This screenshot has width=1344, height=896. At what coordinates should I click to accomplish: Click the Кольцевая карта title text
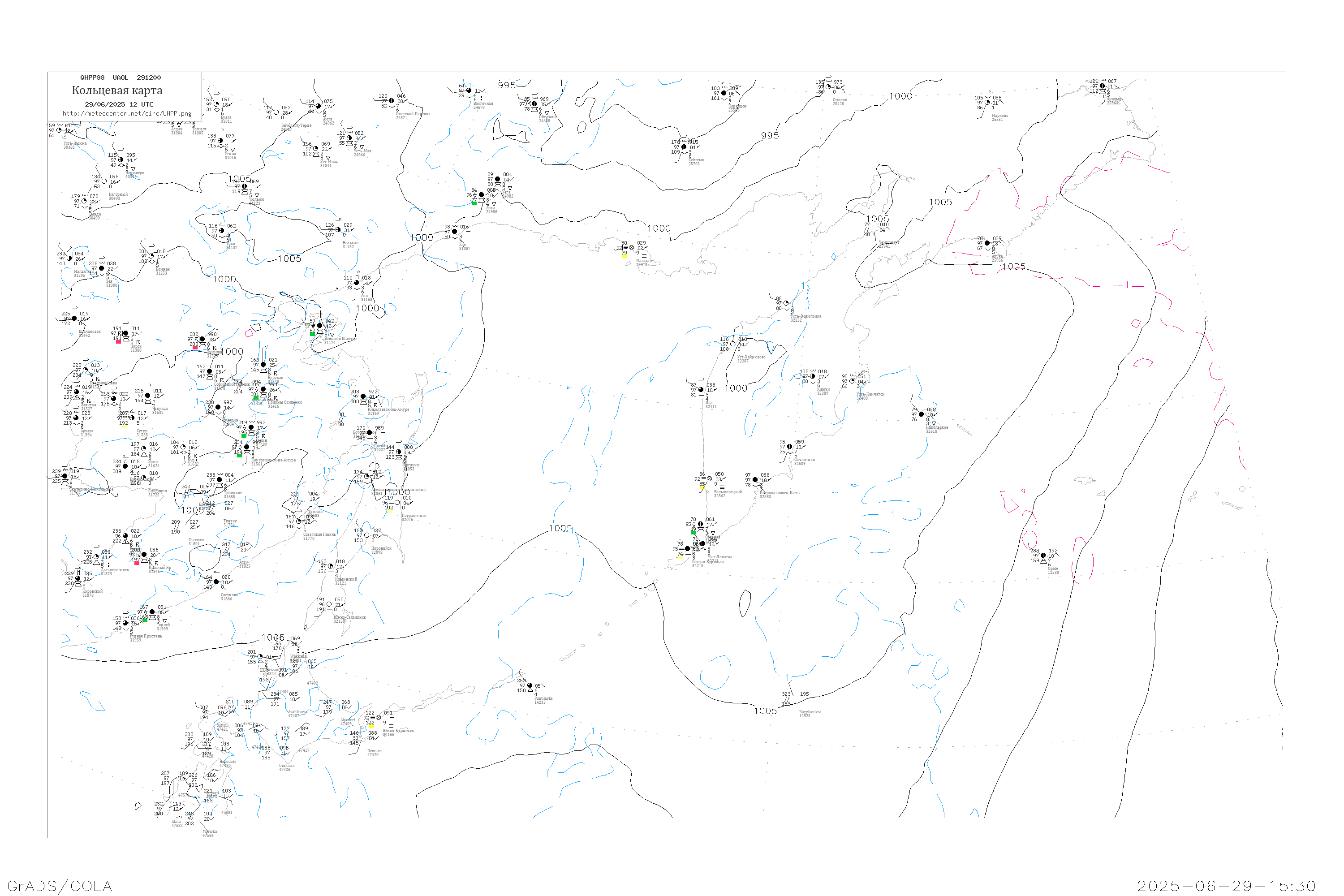pos(117,90)
